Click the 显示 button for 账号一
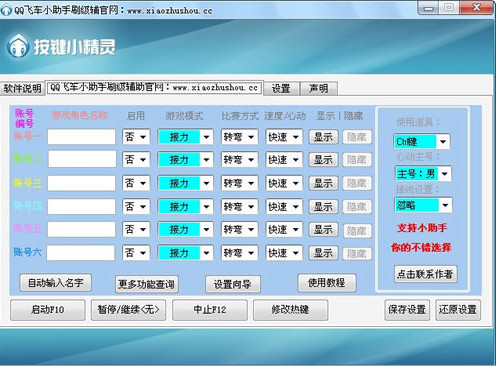 (323, 137)
